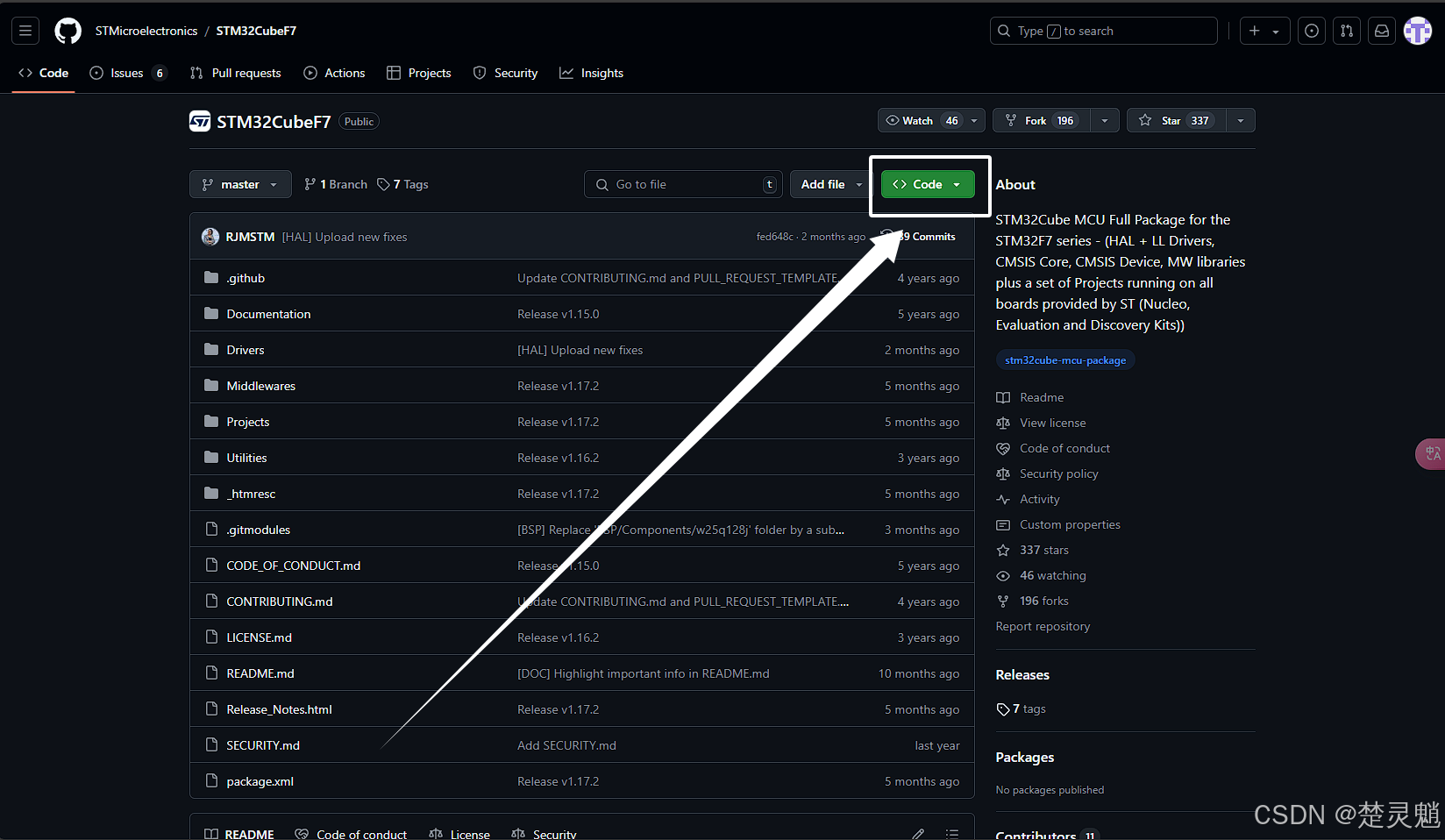Switch to the Insights tab
The height and width of the screenshot is (840, 1445).
(592, 73)
